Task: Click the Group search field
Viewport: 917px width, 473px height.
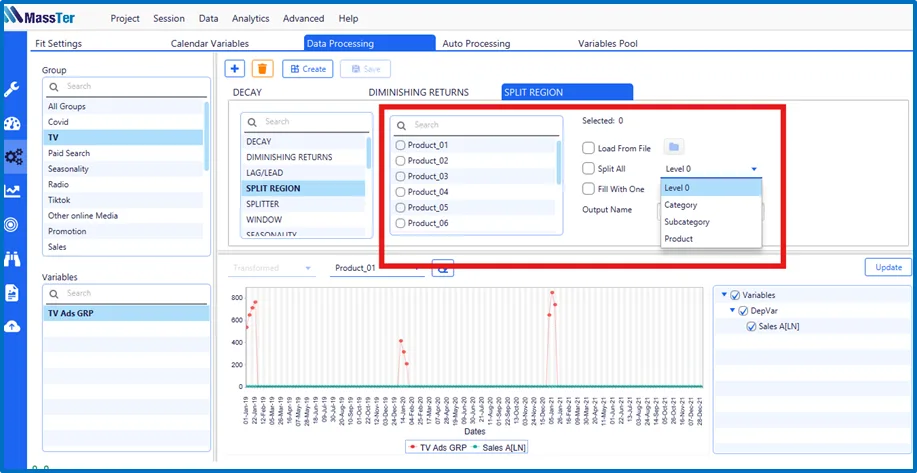Action: (x=130, y=87)
